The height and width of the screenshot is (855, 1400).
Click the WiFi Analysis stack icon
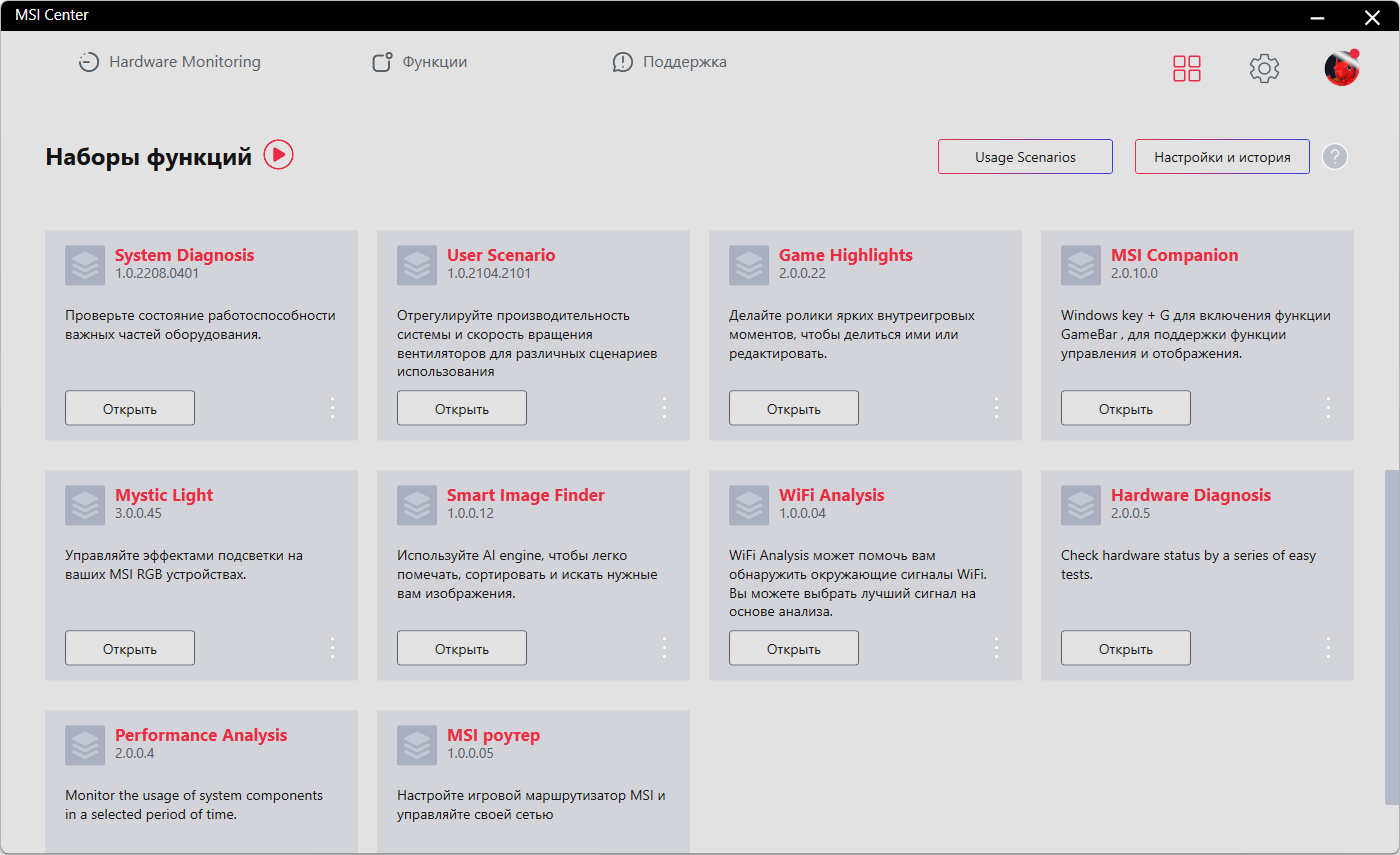coord(749,505)
